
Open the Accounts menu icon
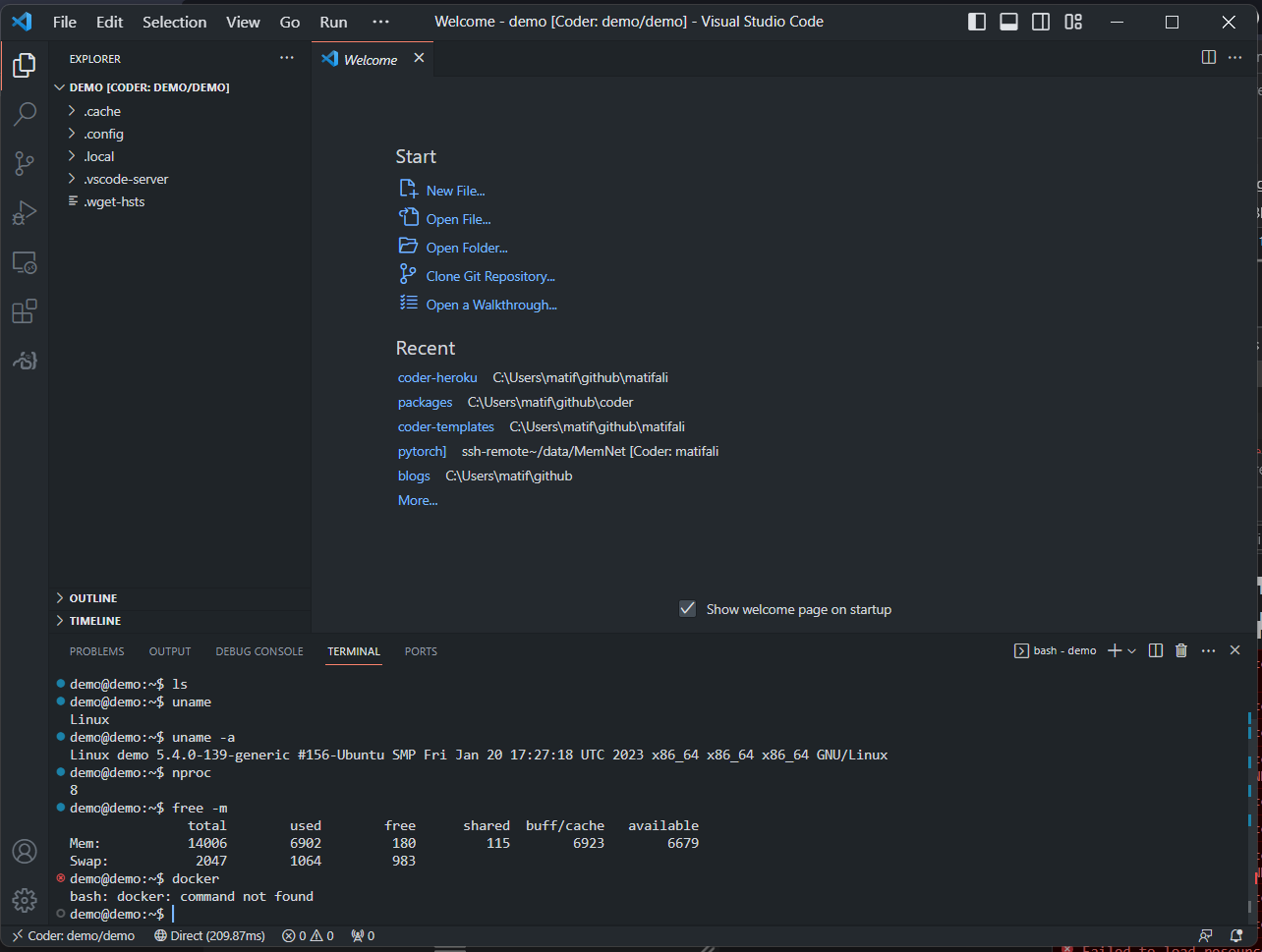25,851
